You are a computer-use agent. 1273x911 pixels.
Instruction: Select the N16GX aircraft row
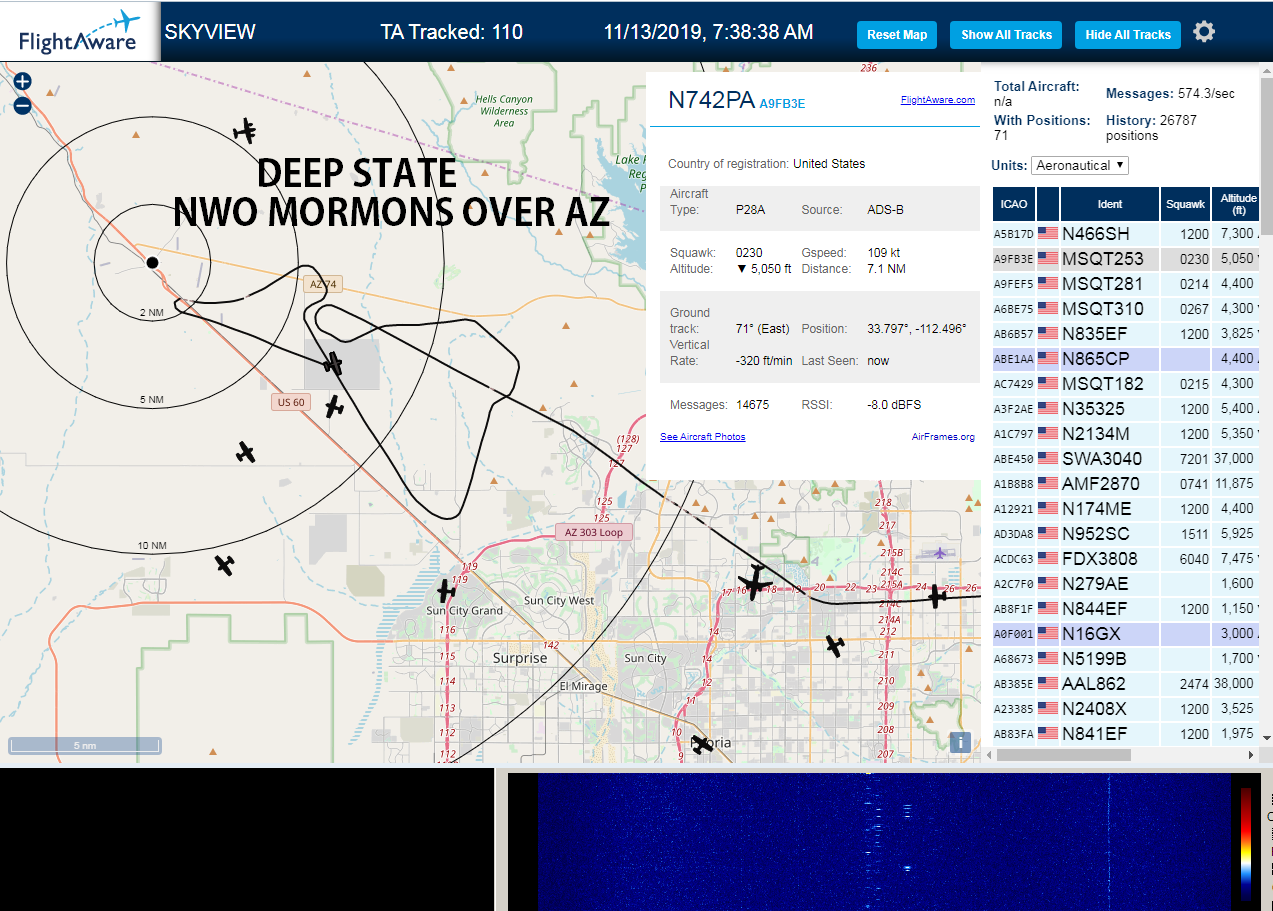tap(1126, 633)
